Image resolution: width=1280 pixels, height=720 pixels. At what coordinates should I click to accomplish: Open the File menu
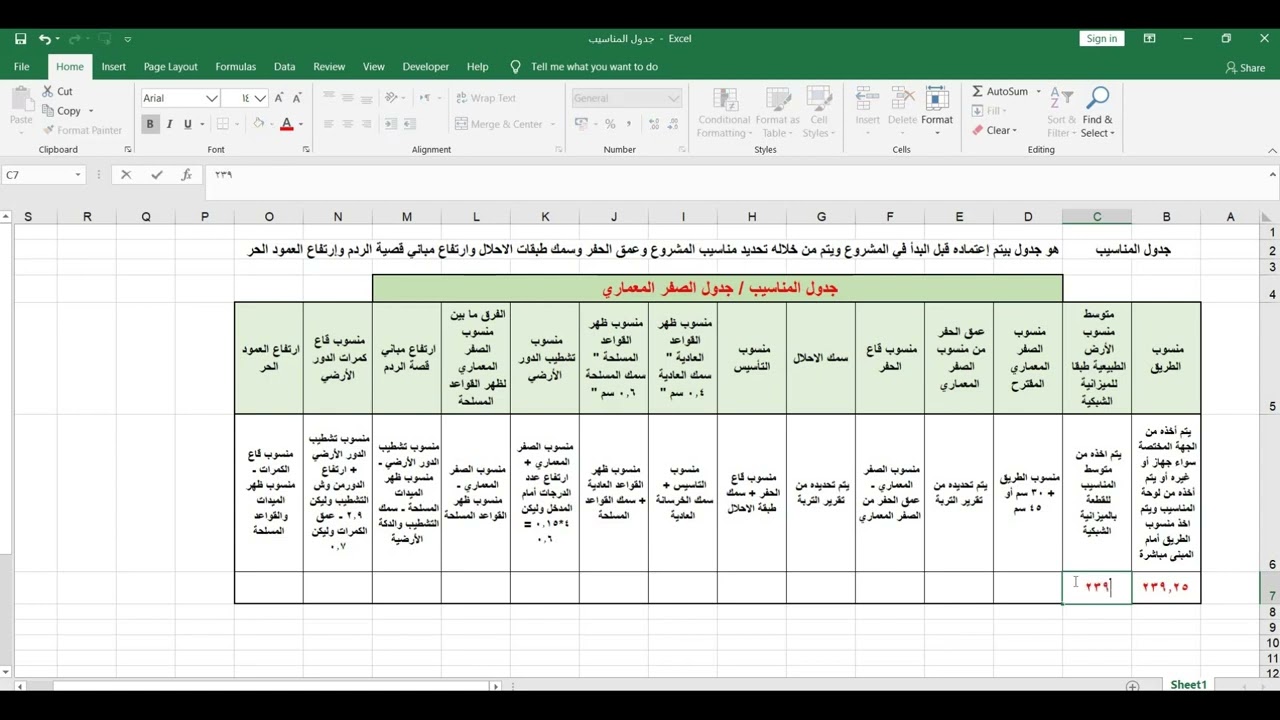(x=22, y=67)
